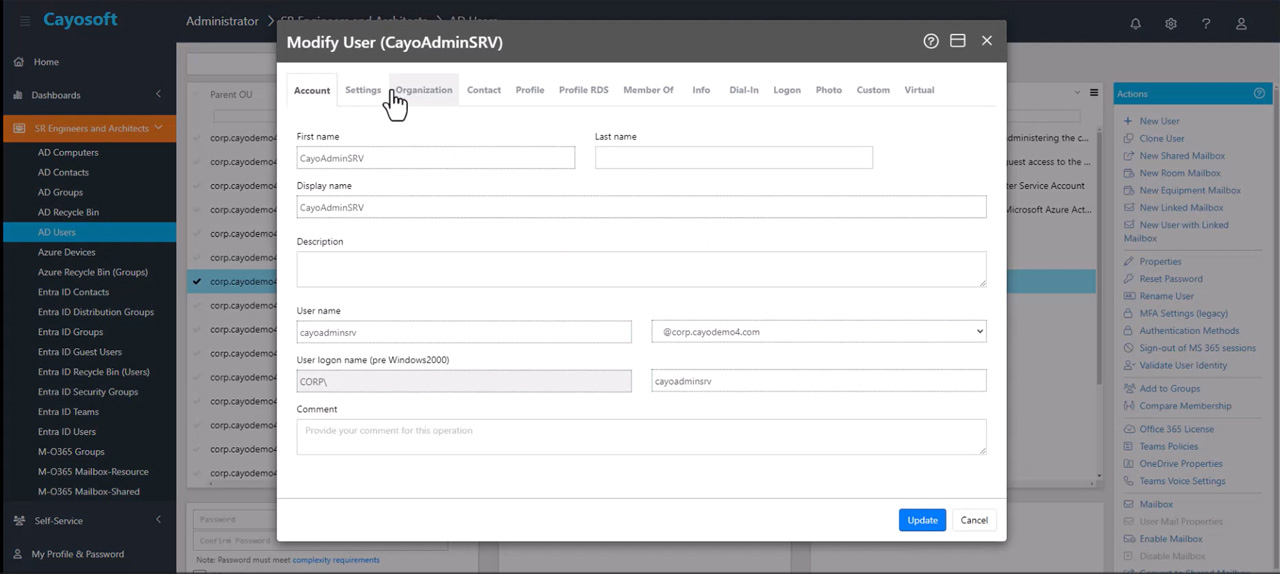This screenshot has height=574, width=1280.
Task: Click the Comment text box
Action: [641, 437]
